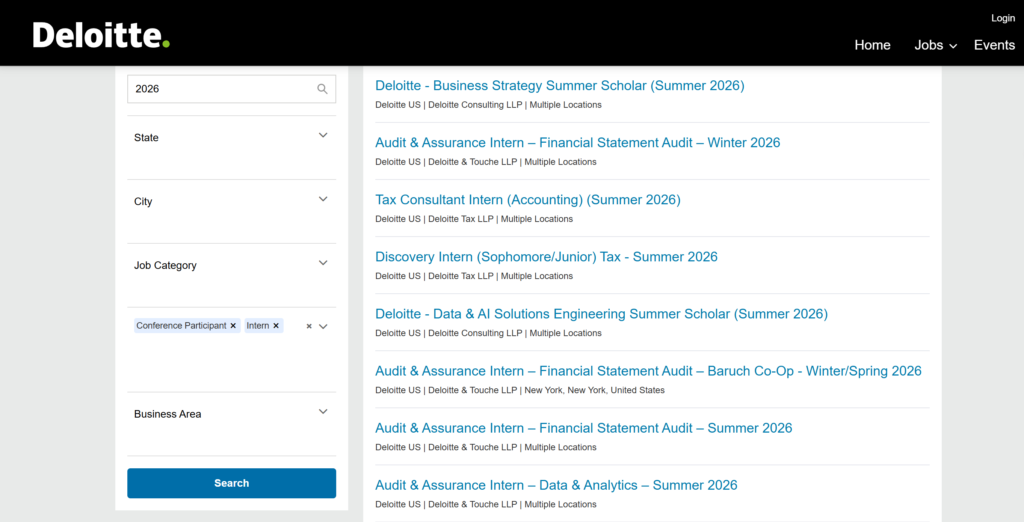Click the Intern tag label
Image resolution: width=1024 pixels, height=522 pixels.
tap(258, 326)
